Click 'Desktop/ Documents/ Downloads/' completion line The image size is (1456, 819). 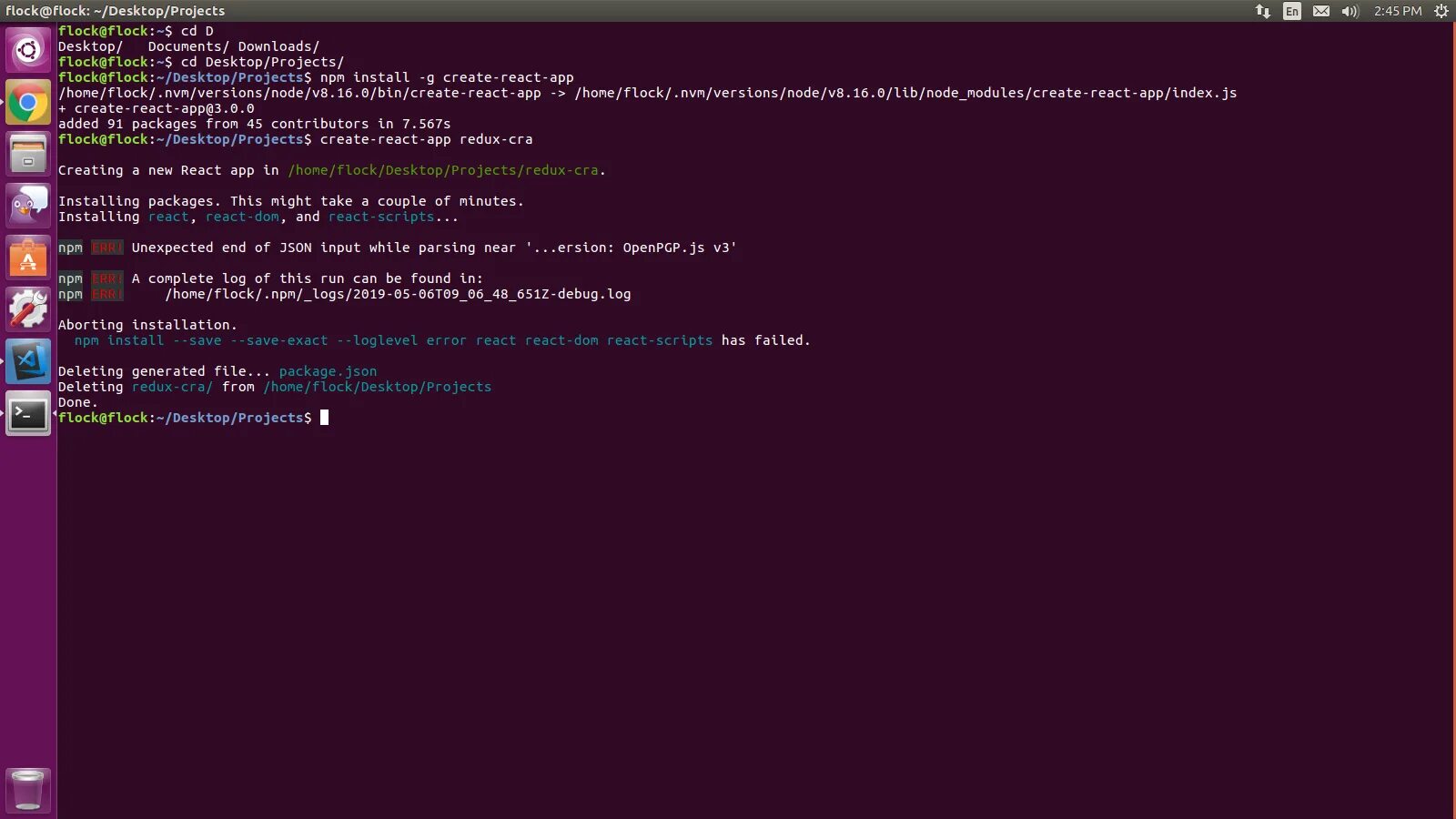tap(188, 46)
